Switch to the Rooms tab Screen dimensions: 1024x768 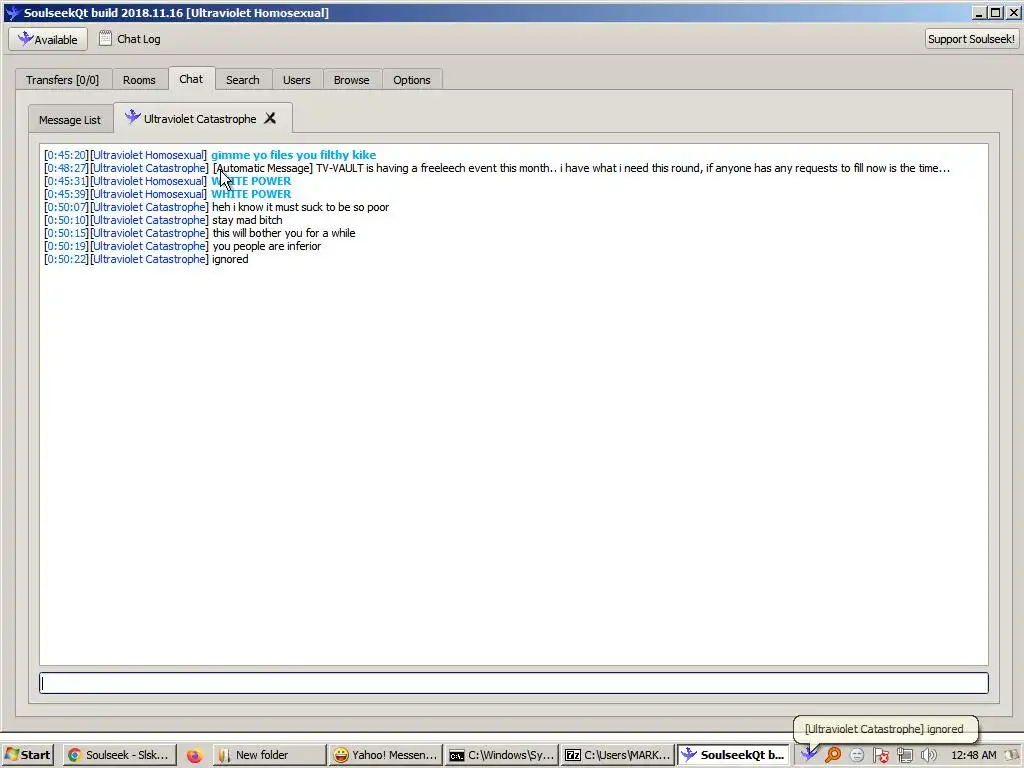point(139,80)
